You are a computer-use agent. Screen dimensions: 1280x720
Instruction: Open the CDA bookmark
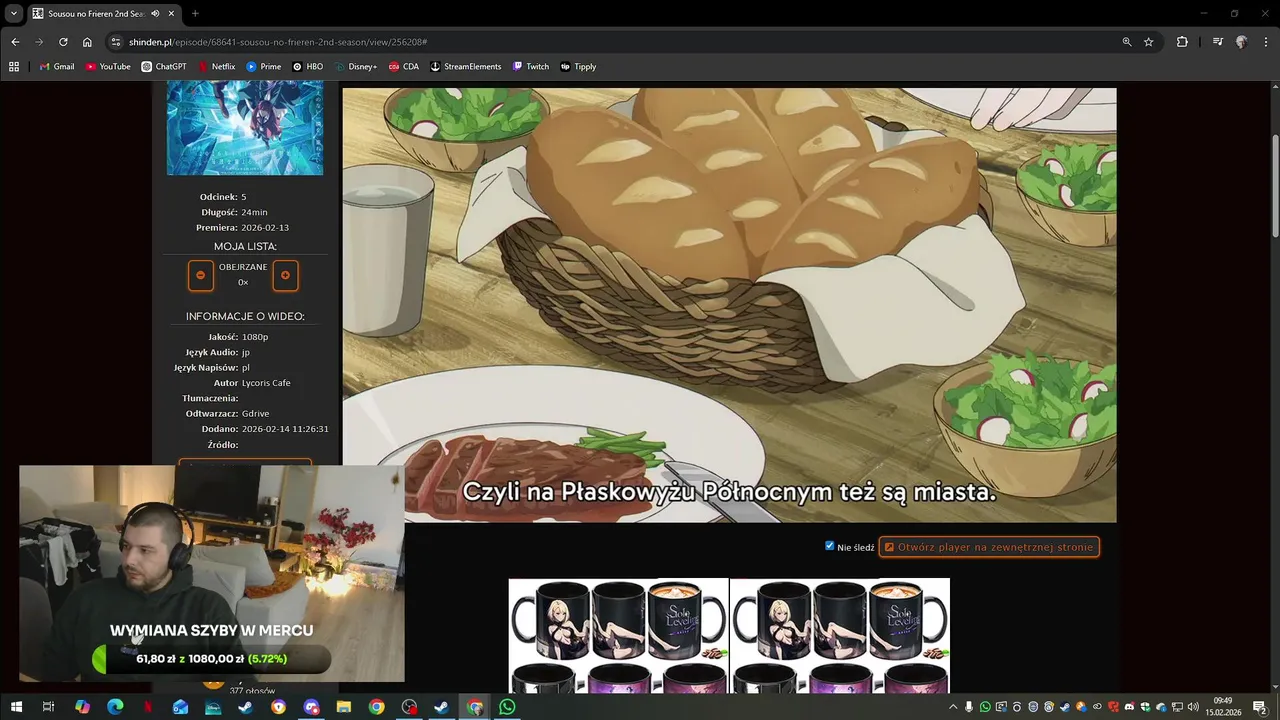pyautogui.click(x=404, y=67)
